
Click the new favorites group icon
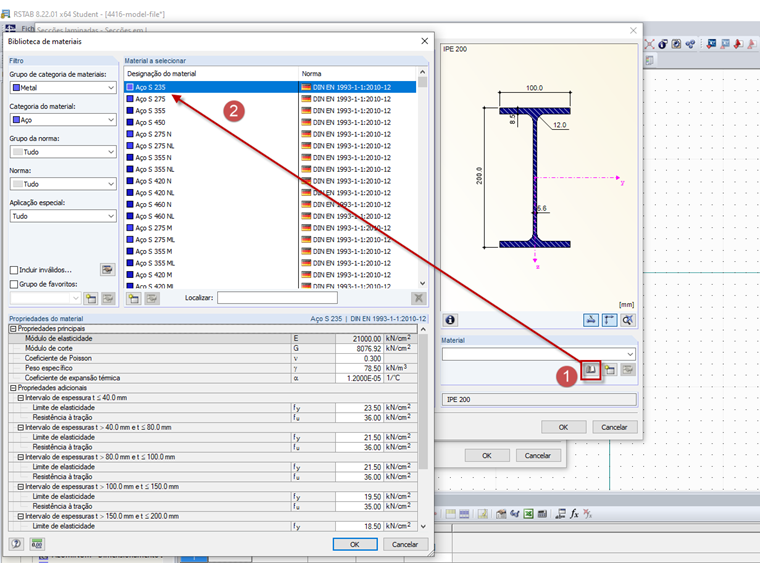[x=91, y=299]
